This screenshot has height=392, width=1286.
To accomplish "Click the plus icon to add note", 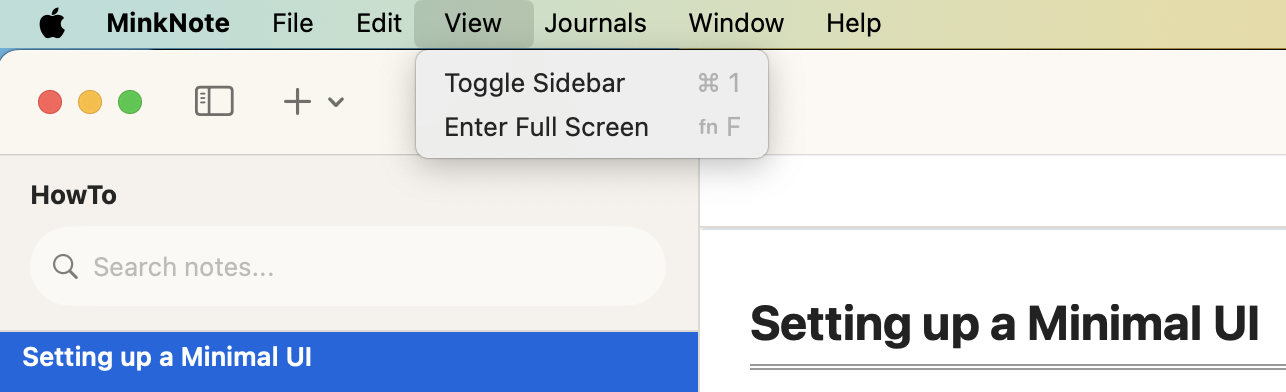I will pos(297,101).
